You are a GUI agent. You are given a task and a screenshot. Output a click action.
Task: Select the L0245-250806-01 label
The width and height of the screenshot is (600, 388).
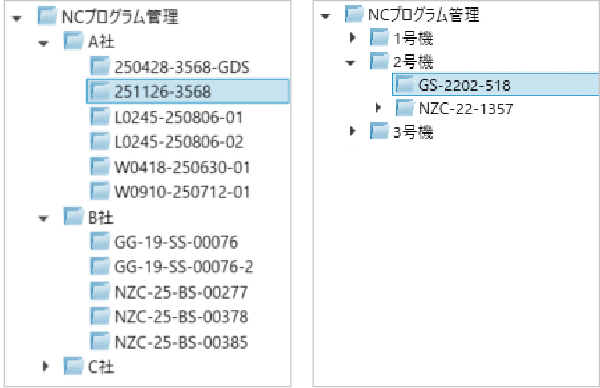tap(179, 117)
